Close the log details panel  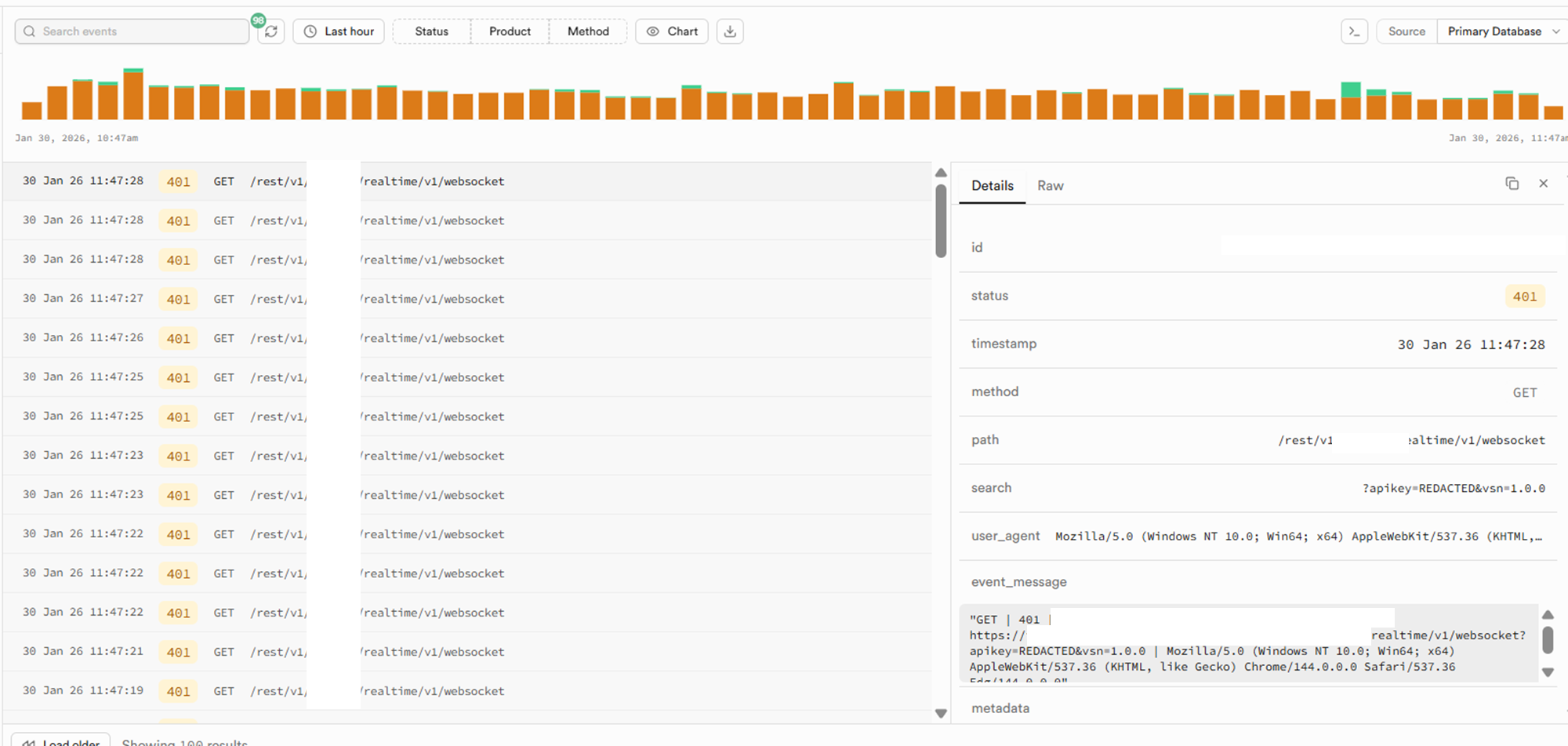1543,184
